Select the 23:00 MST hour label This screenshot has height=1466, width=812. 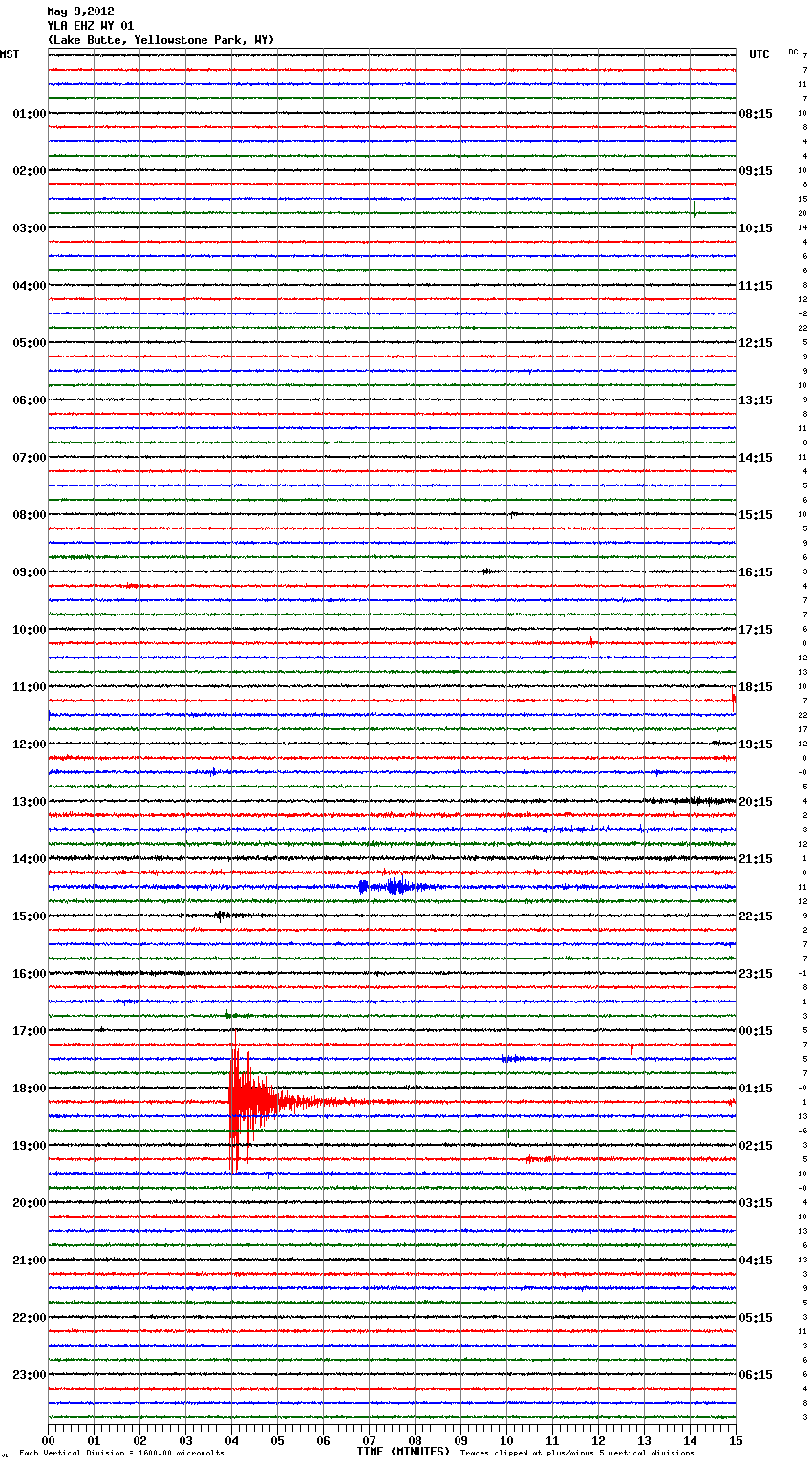coord(30,1375)
